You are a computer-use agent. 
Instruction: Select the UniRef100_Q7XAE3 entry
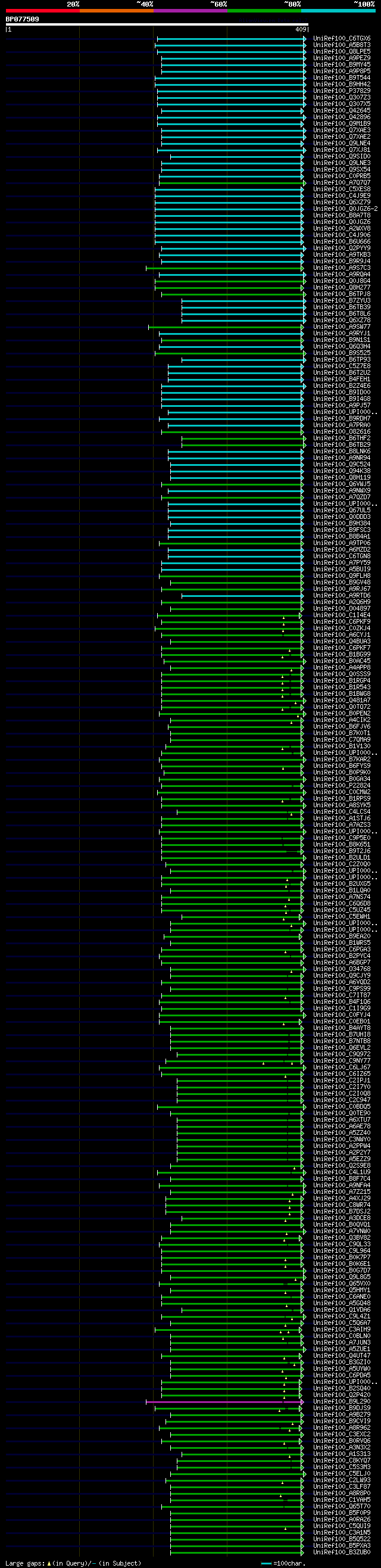pyautogui.click(x=342, y=130)
